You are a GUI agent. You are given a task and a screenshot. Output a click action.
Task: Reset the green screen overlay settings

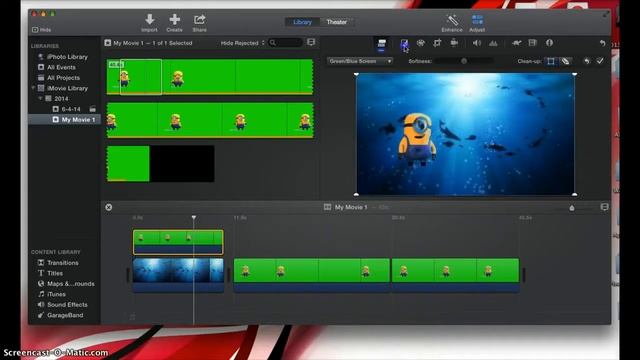point(587,61)
